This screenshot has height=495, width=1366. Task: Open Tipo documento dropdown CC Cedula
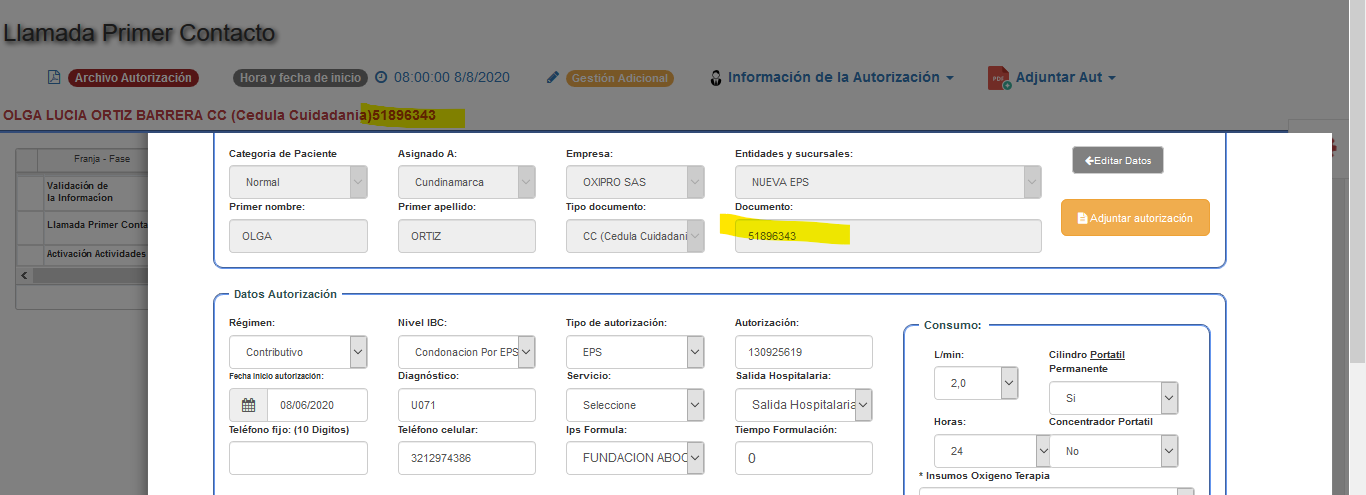coord(635,236)
